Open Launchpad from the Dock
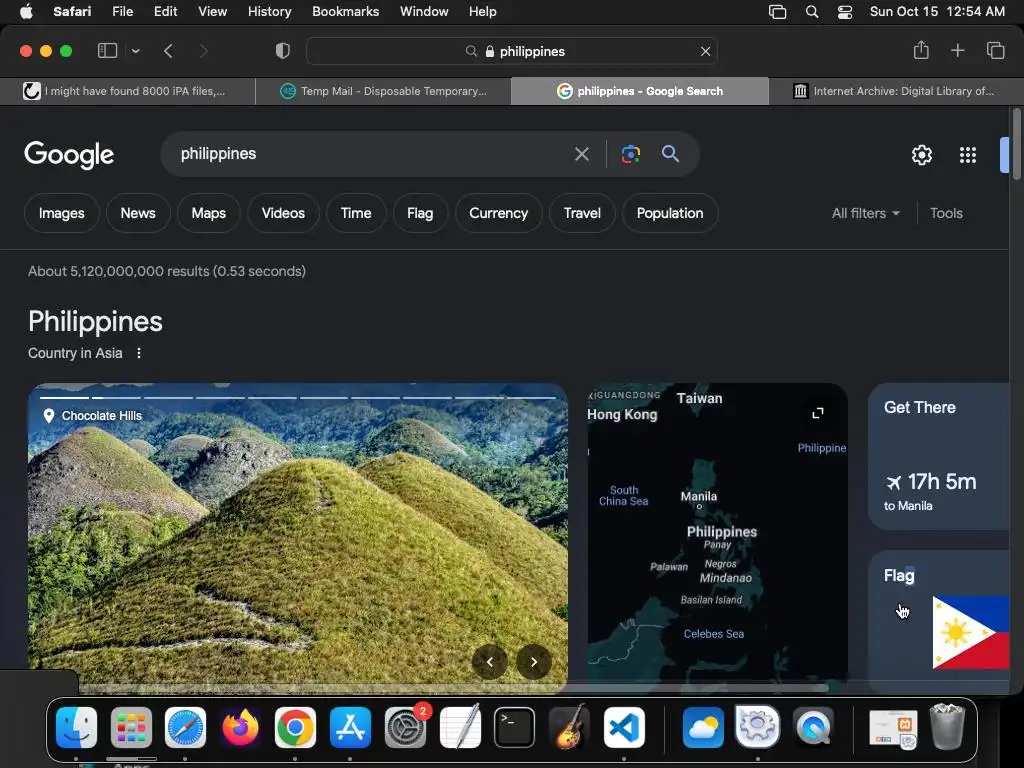The image size is (1024, 768). (x=131, y=727)
